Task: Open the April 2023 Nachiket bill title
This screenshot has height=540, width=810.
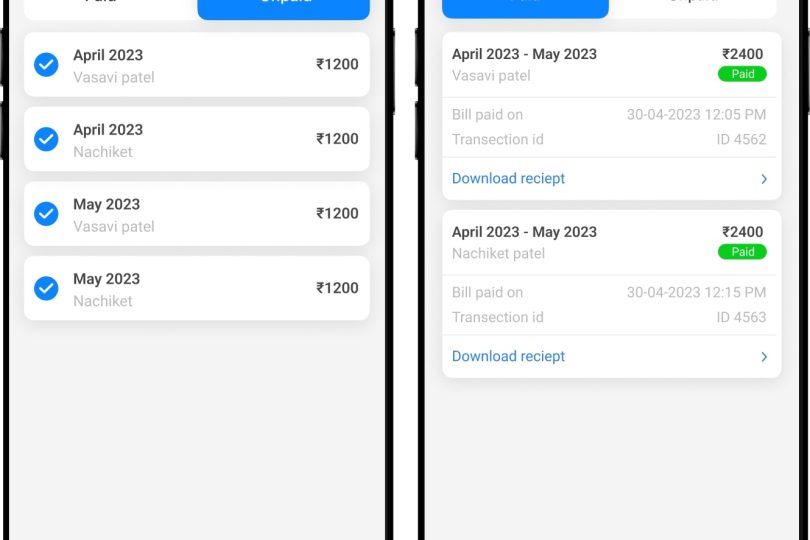Action: 108,130
